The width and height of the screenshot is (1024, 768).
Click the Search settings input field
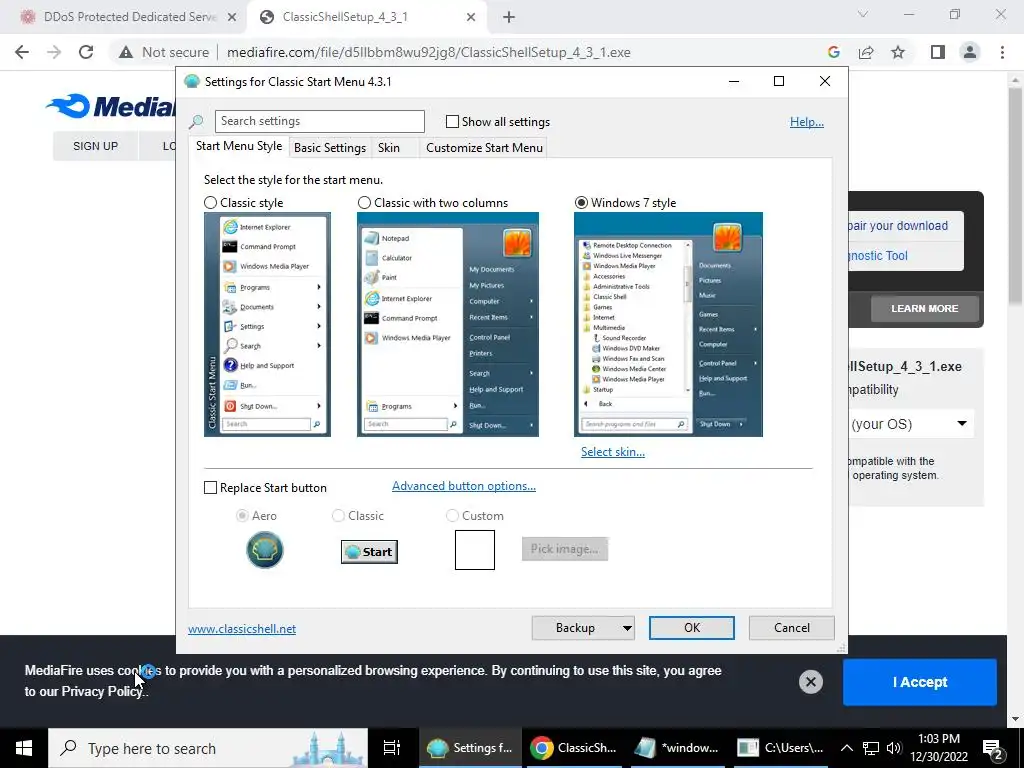click(319, 121)
